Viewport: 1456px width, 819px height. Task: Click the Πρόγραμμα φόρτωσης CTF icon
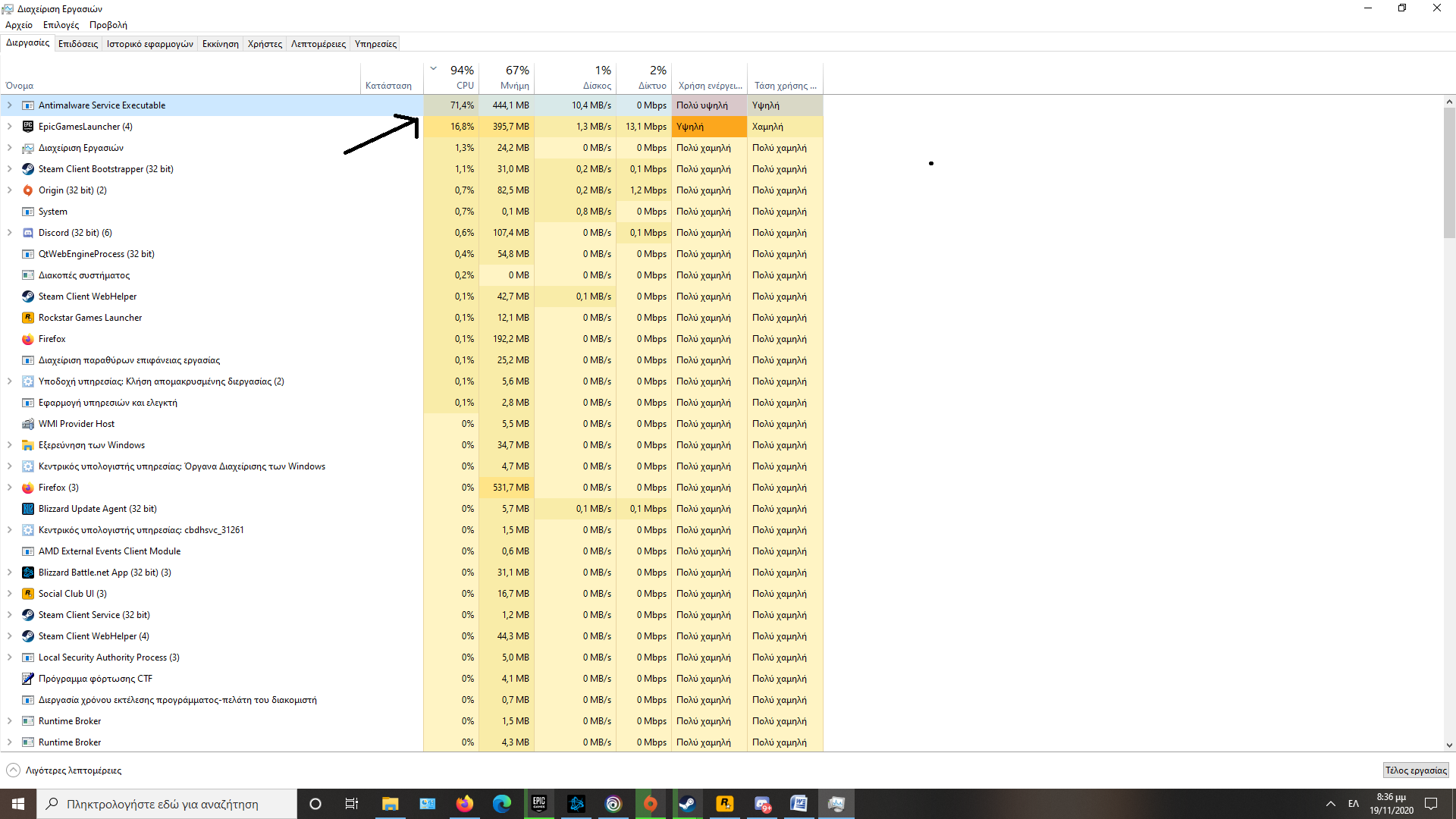(x=28, y=679)
